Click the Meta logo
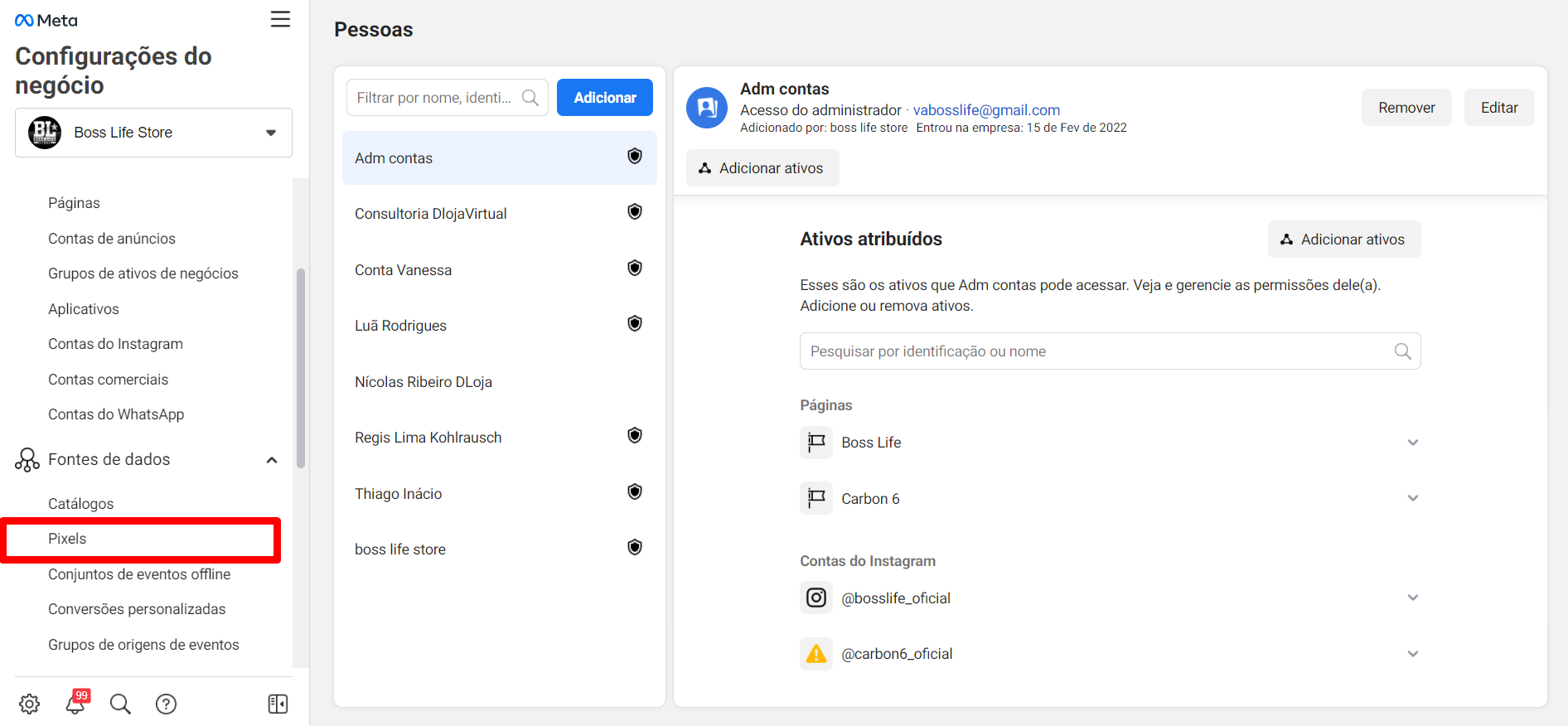The width and height of the screenshot is (1568, 726). [x=46, y=21]
